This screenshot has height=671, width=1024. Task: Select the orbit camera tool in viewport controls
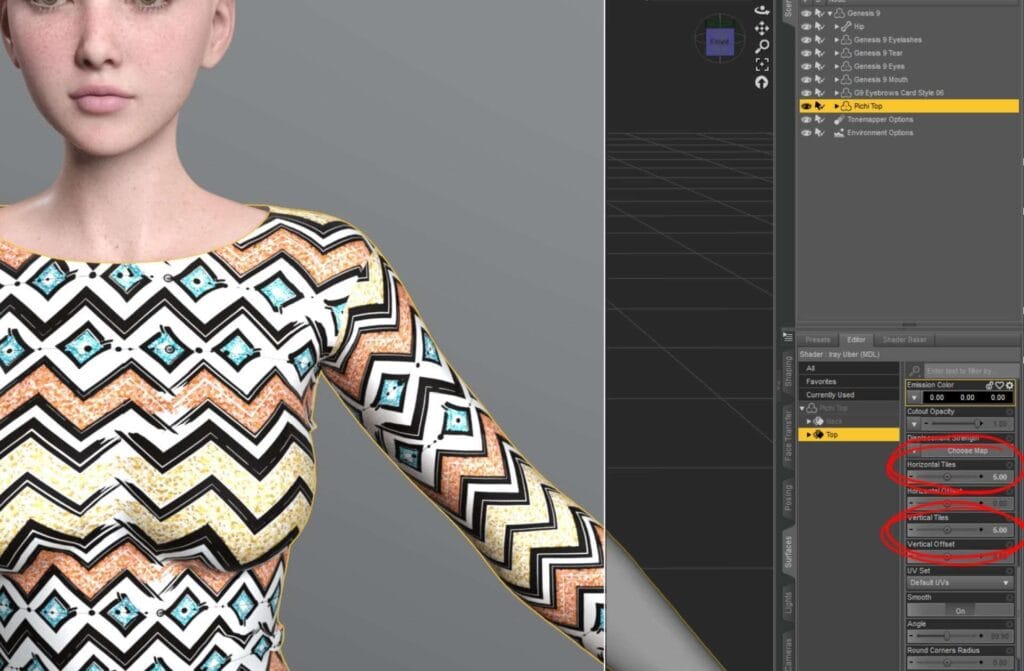tap(761, 9)
